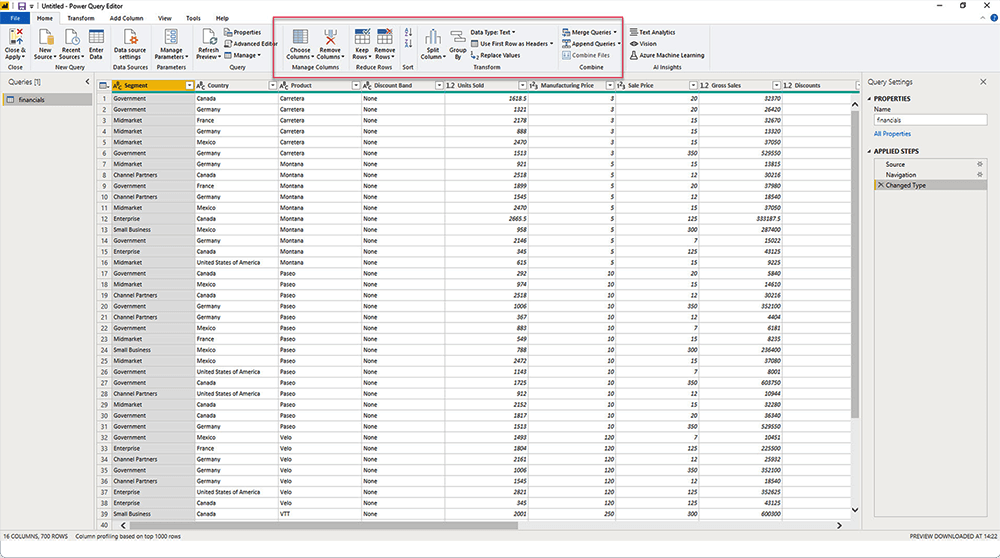Open the New Source icon
Screen dimensions: 1000x558
tap(45, 37)
